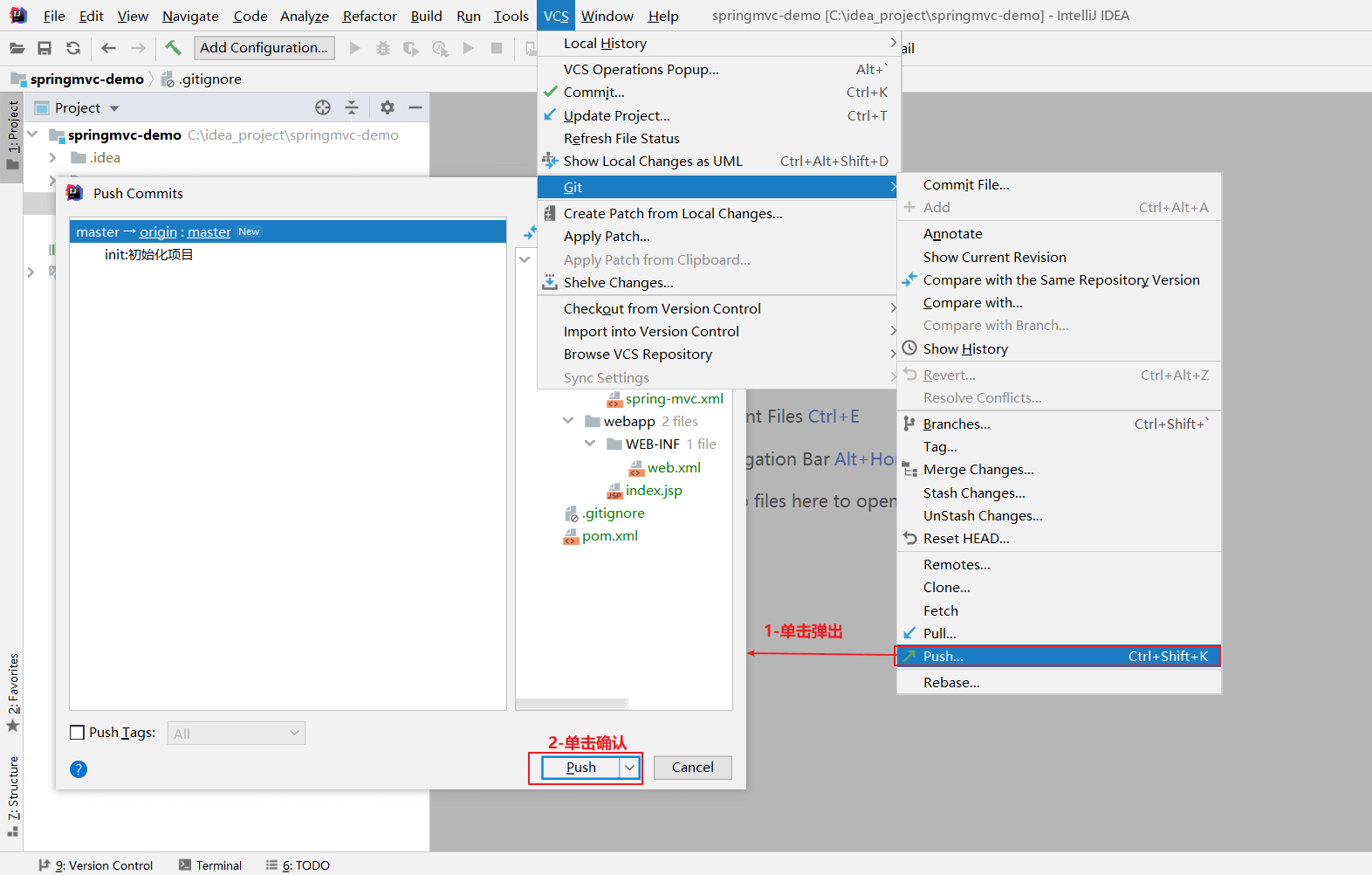The height and width of the screenshot is (875, 1372).
Task: Click the Build project hammer icon
Action: coord(173,48)
